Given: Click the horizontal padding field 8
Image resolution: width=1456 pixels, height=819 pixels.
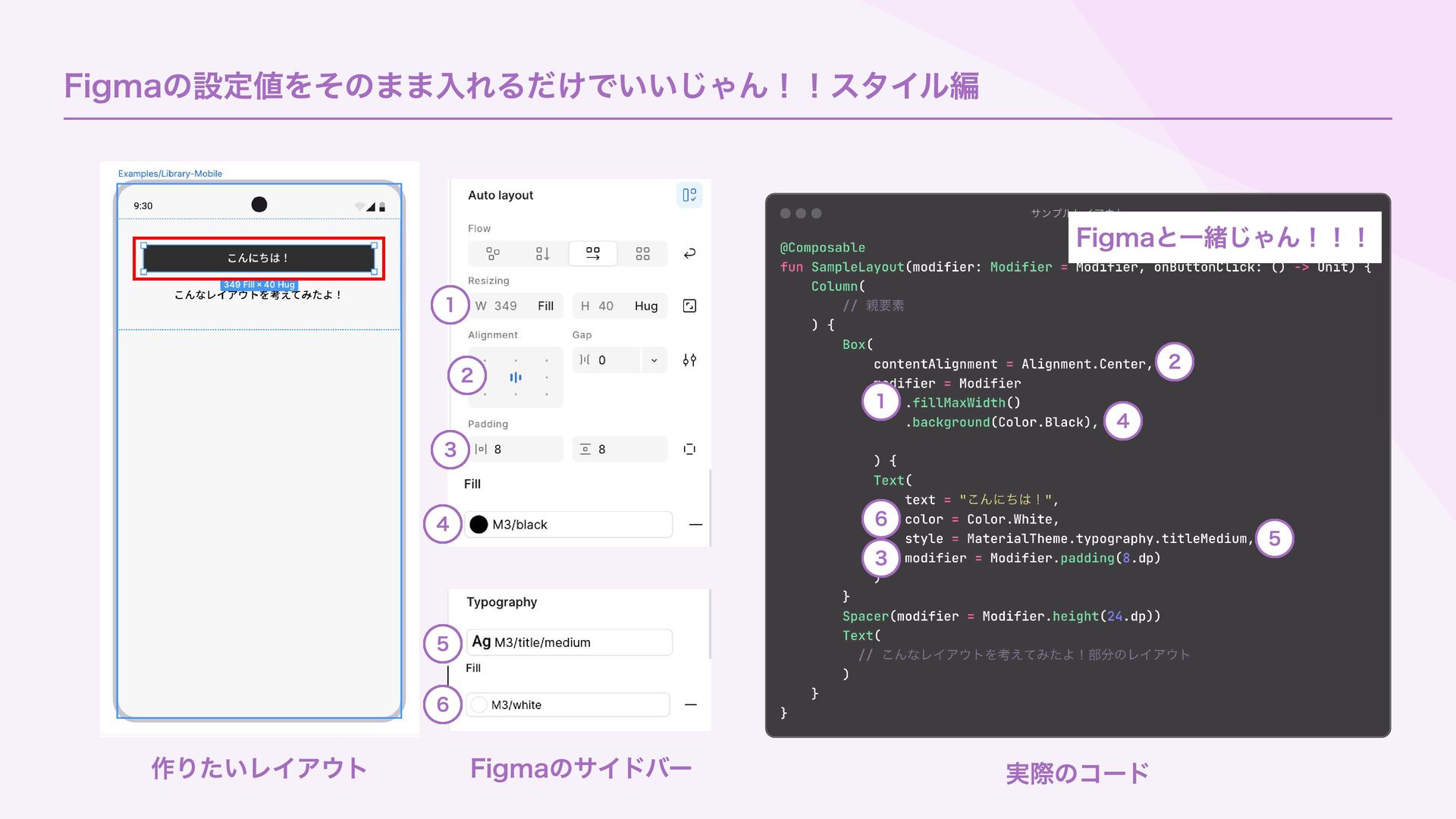Looking at the screenshot, I should click(516, 449).
